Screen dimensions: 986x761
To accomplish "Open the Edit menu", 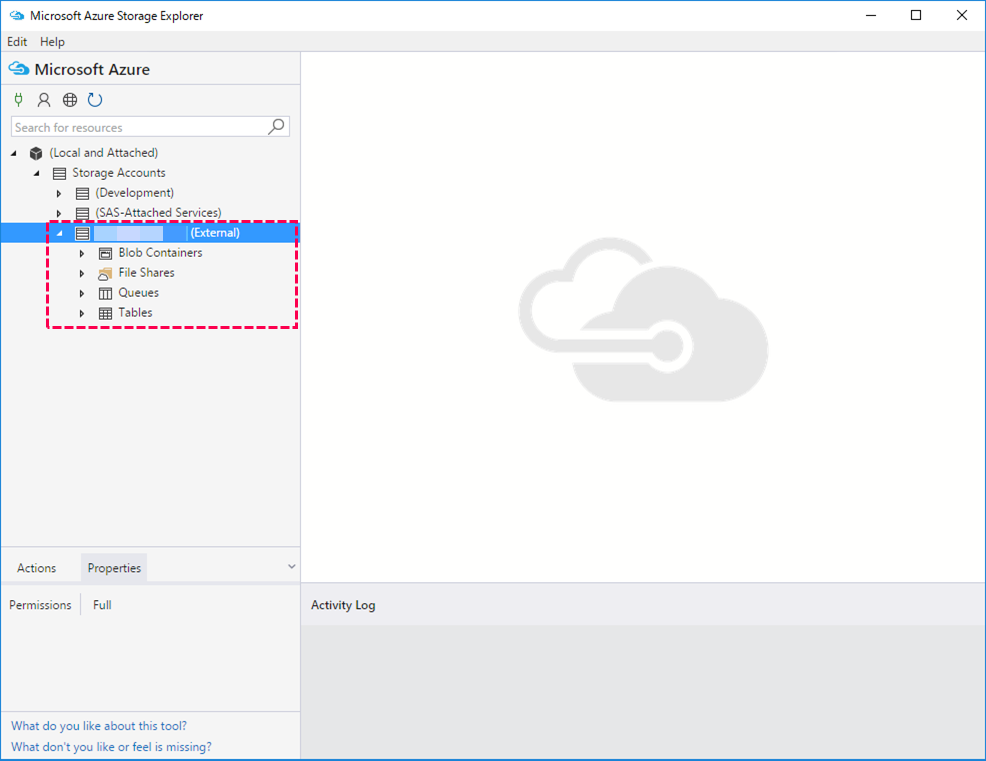I will click(17, 42).
